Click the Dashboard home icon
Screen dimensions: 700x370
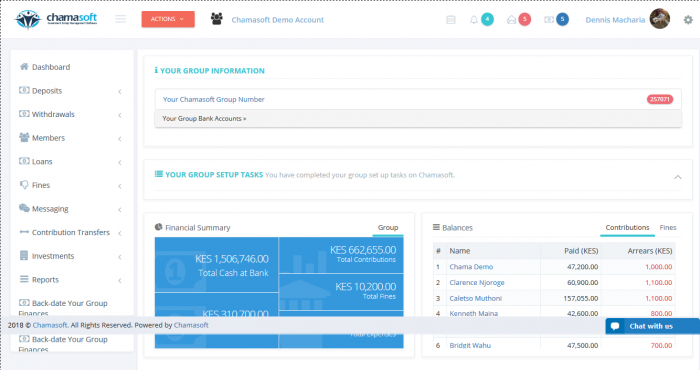(24, 67)
